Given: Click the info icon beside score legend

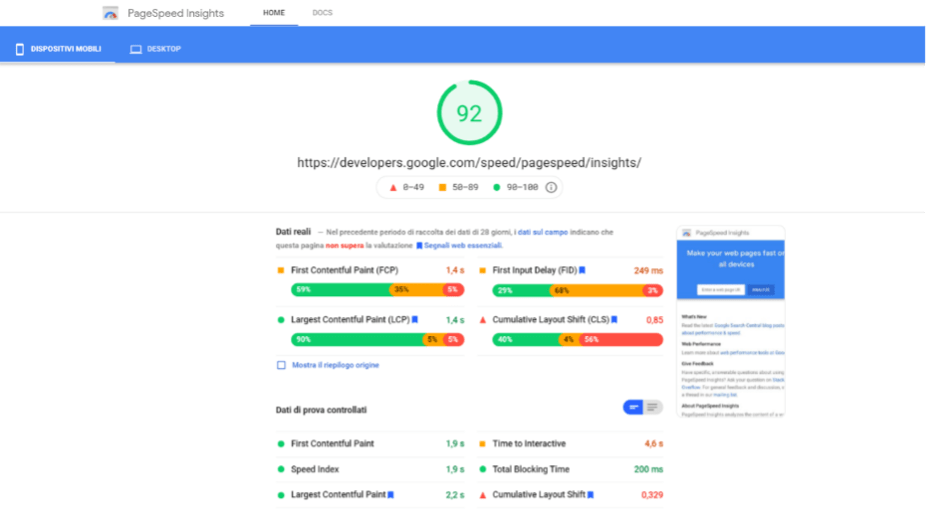Looking at the screenshot, I should coord(551,187).
